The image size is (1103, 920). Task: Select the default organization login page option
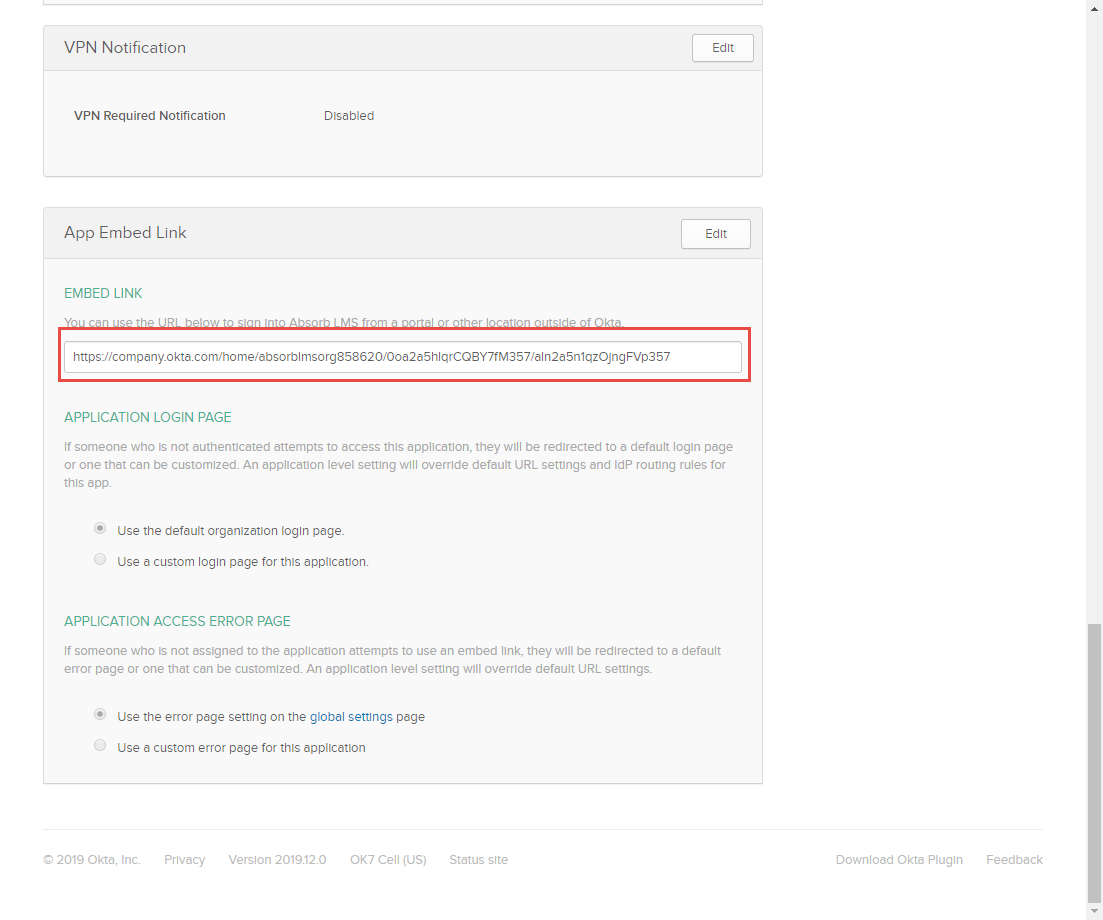click(x=100, y=529)
